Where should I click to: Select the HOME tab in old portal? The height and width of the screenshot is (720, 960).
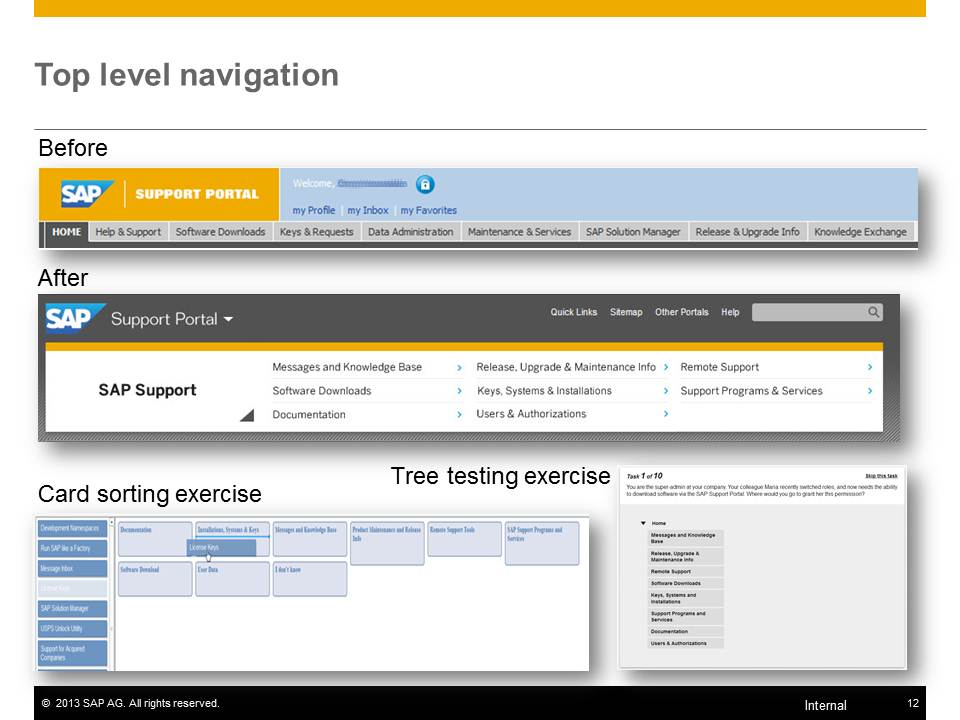pyautogui.click(x=66, y=232)
